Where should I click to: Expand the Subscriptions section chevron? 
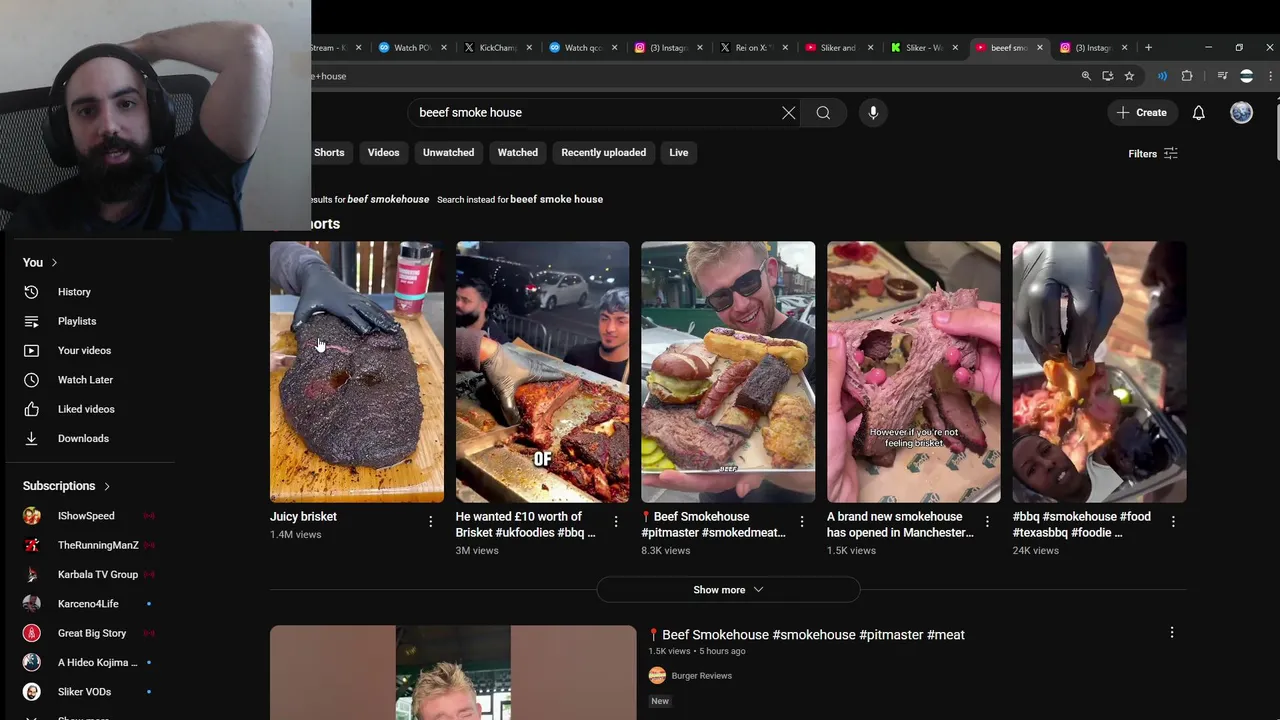[x=107, y=486]
